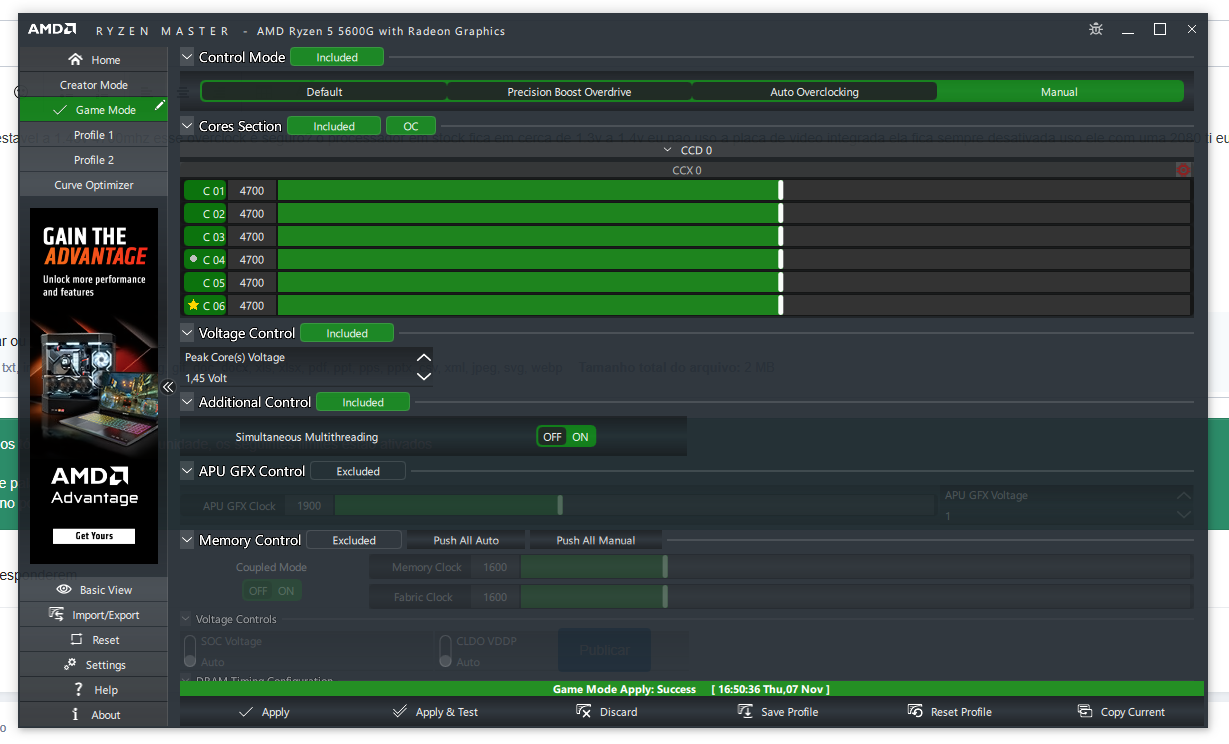Toggle the OC button in Cores Section
Viewport: 1229px width, 744px height.
411,126
